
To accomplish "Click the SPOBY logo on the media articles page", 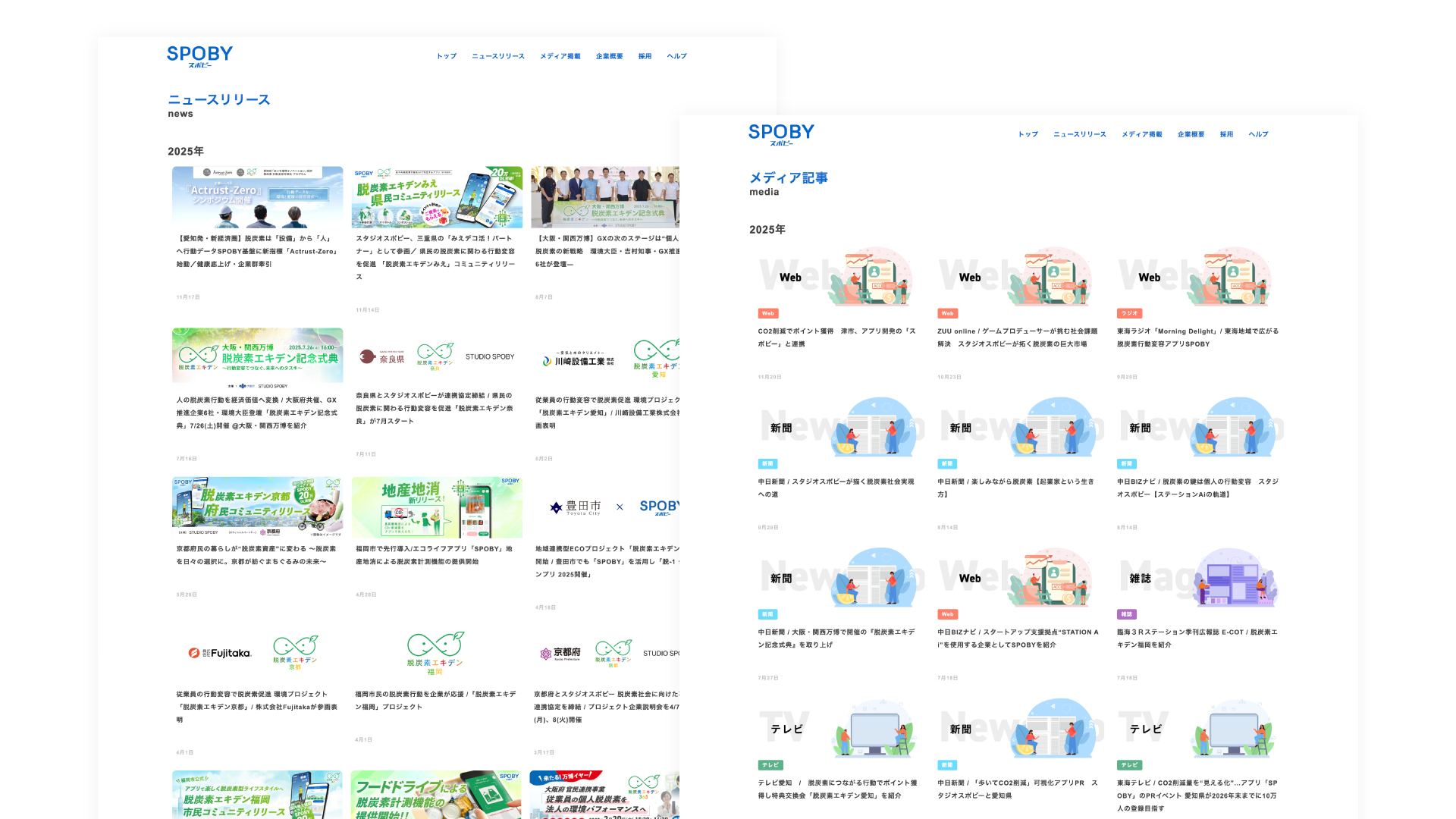I will (781, 133).
